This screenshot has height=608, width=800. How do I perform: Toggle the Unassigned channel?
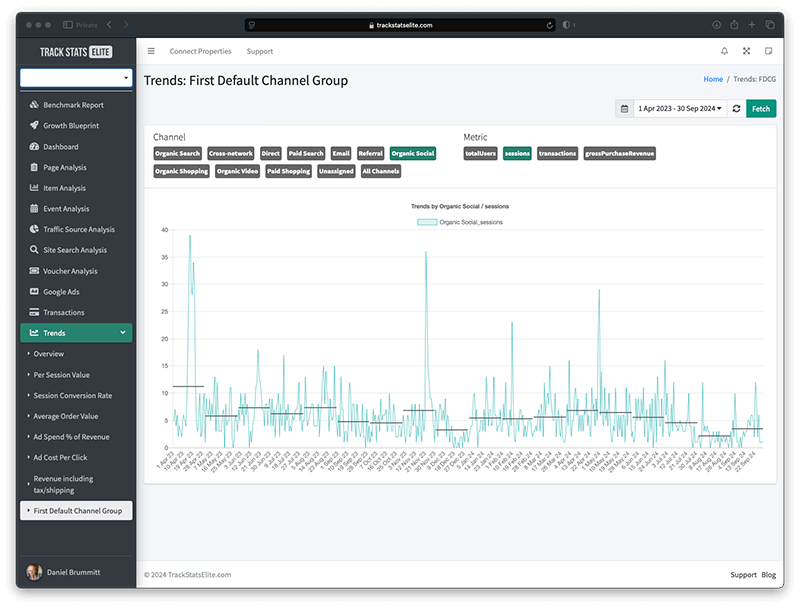[336, 171]
